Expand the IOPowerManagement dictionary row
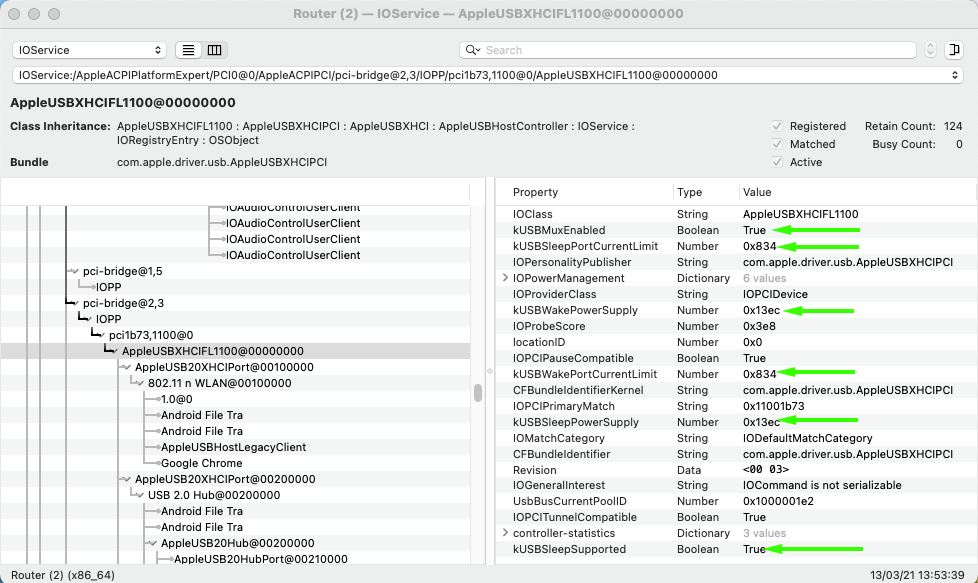 click(505, 278)
